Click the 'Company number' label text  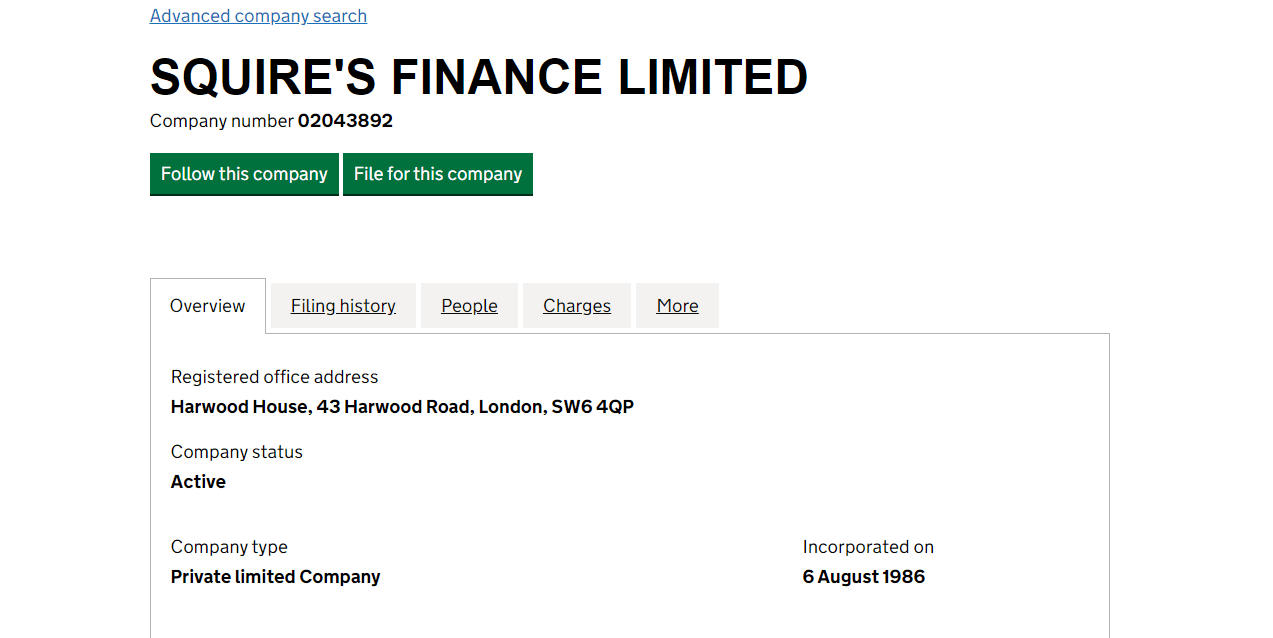(x=222, y=121)
